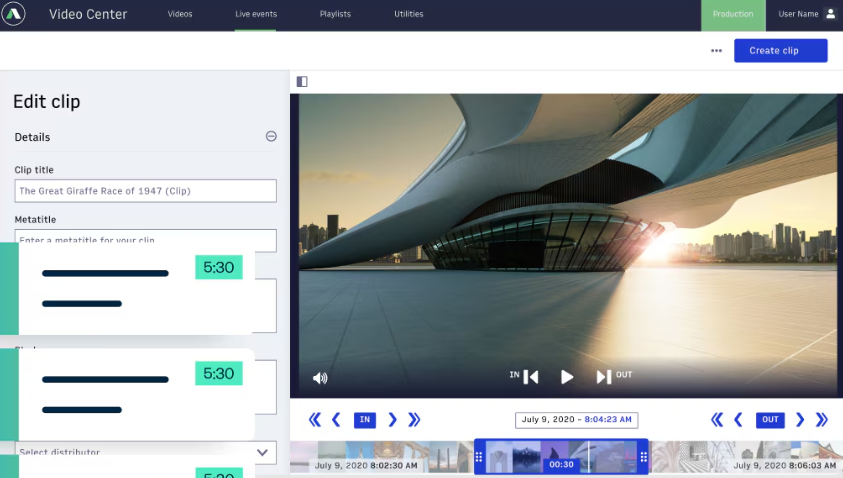
Task: Switch to Live events tab
Action: point(256,14)
